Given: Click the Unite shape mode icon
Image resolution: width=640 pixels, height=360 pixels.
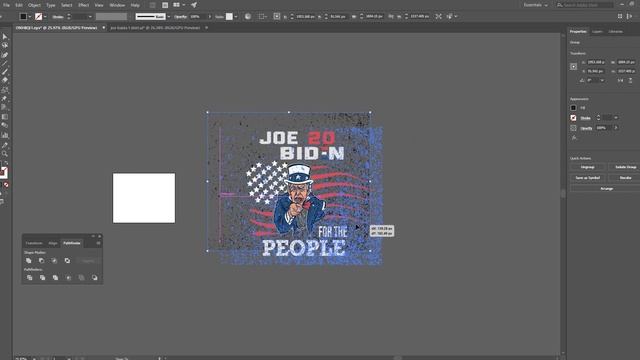Looking at the screenshot, I should pyautogui.click(x=29, y=260).
